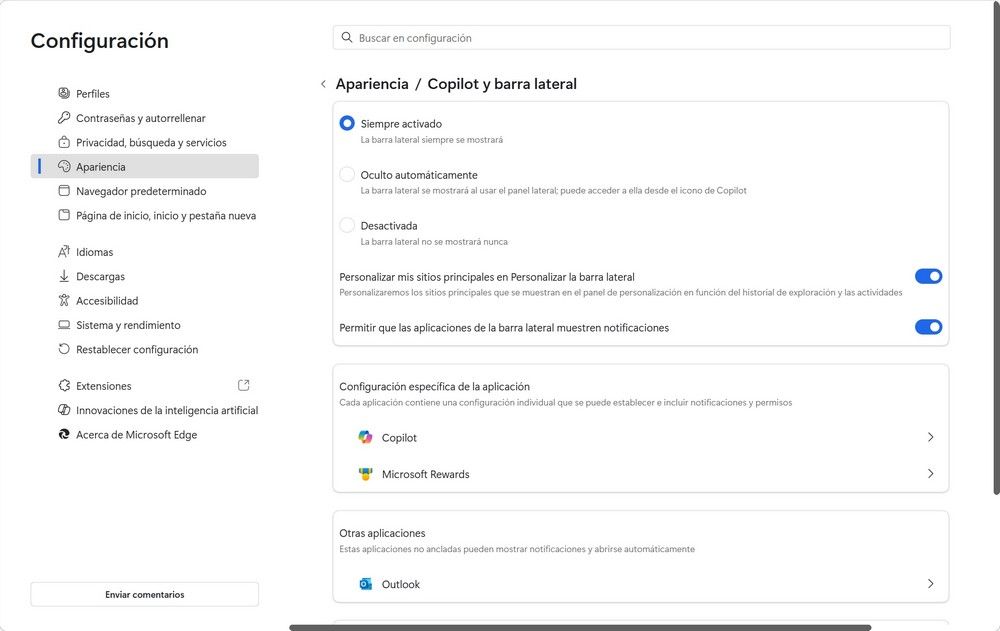Click the Copilot app icon
Image resolution: width=1000 pixels, height=631 pixels.
click(365, 437)
